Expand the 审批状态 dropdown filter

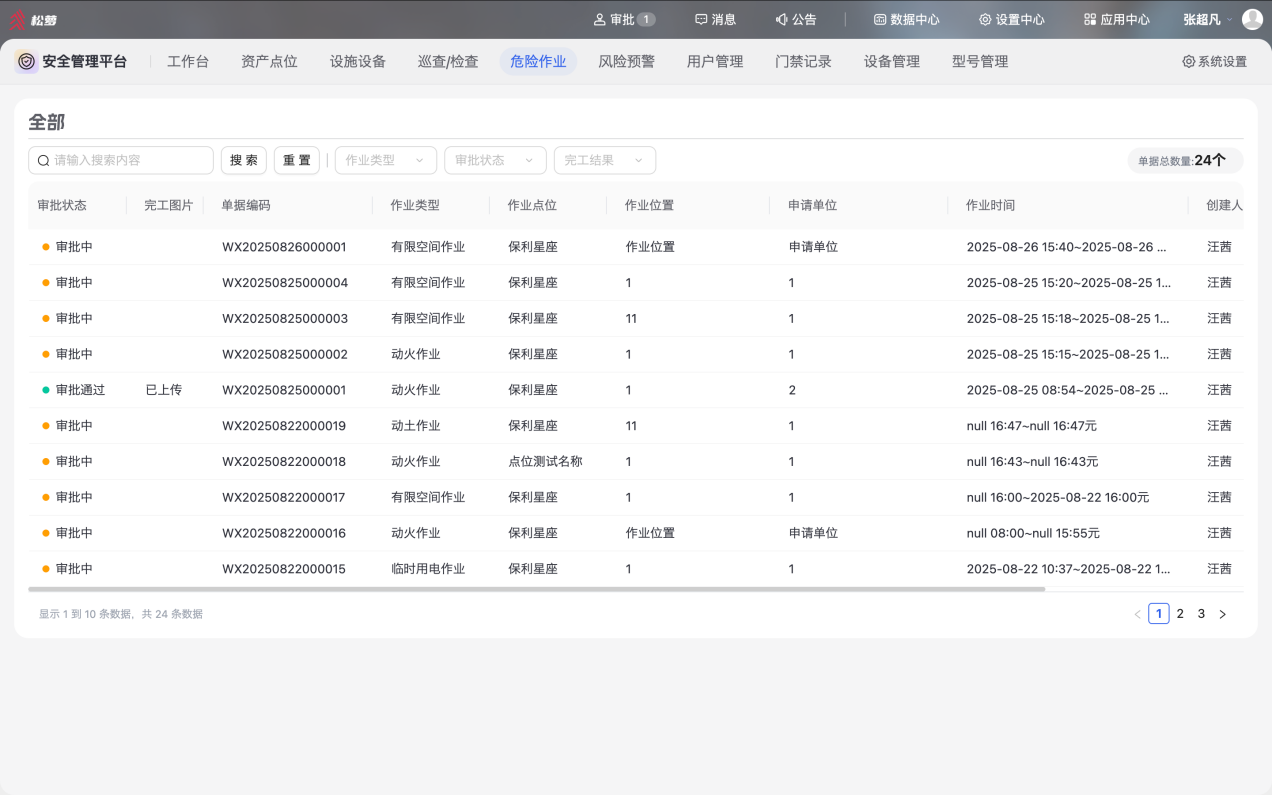tap(495, 160)
